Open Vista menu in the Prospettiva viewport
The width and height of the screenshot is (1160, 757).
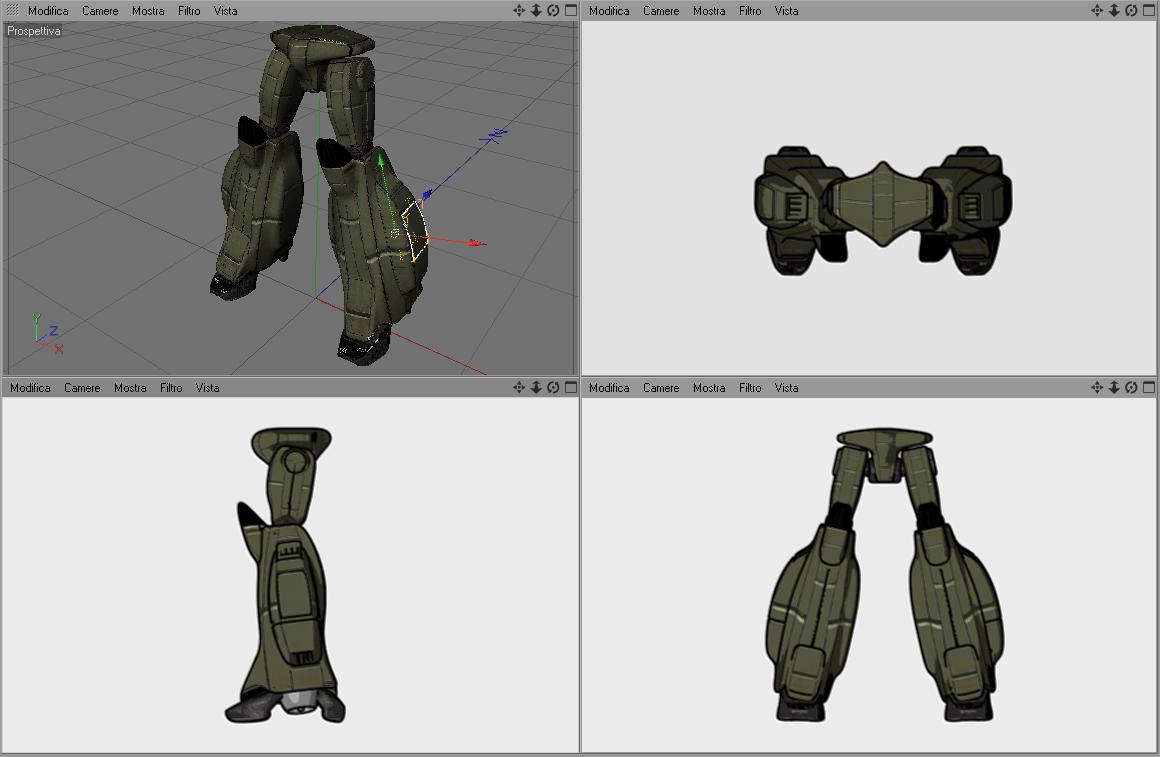point(225,10)
